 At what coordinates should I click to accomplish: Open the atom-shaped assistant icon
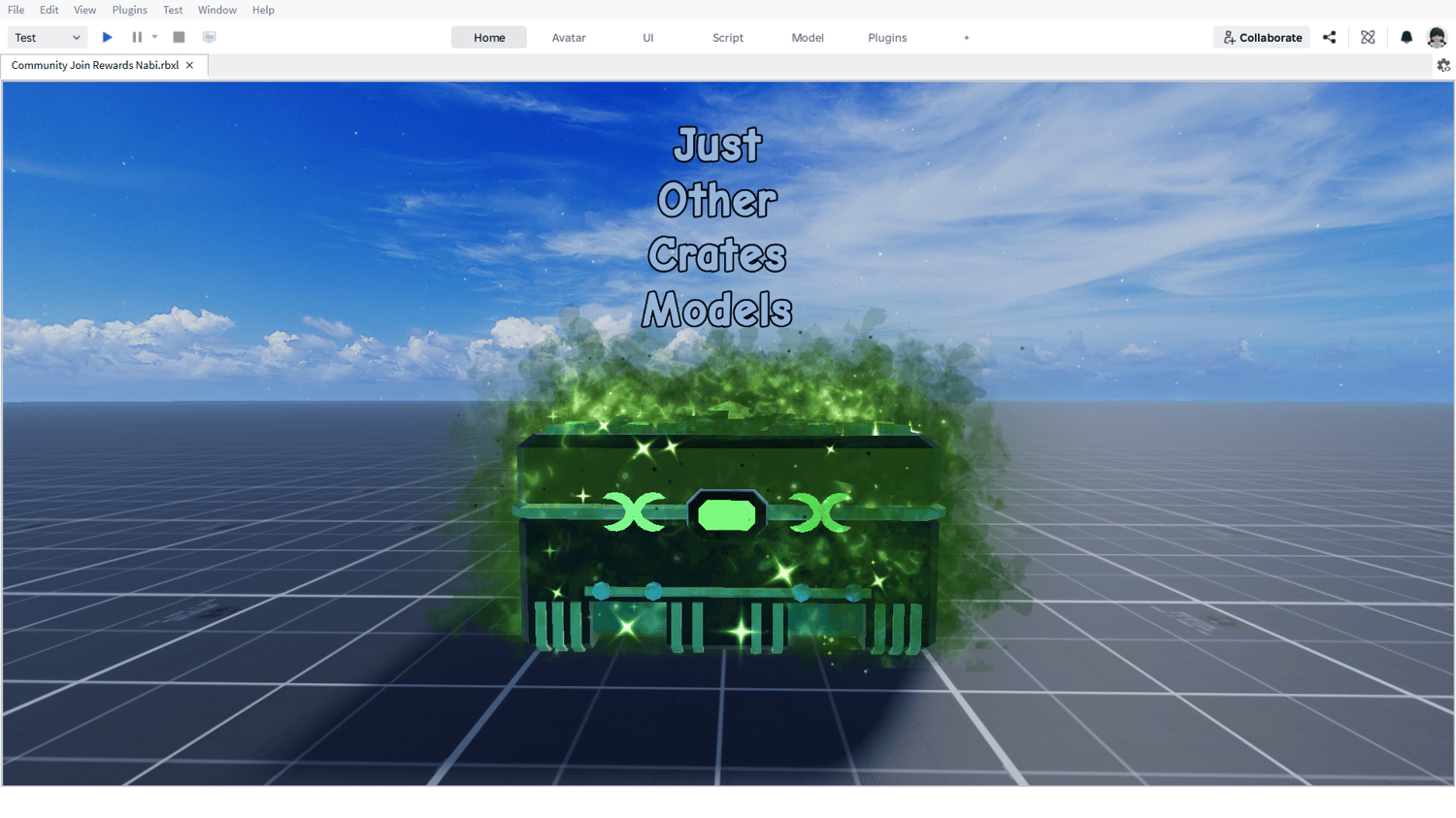click(x=1368, y=37)
